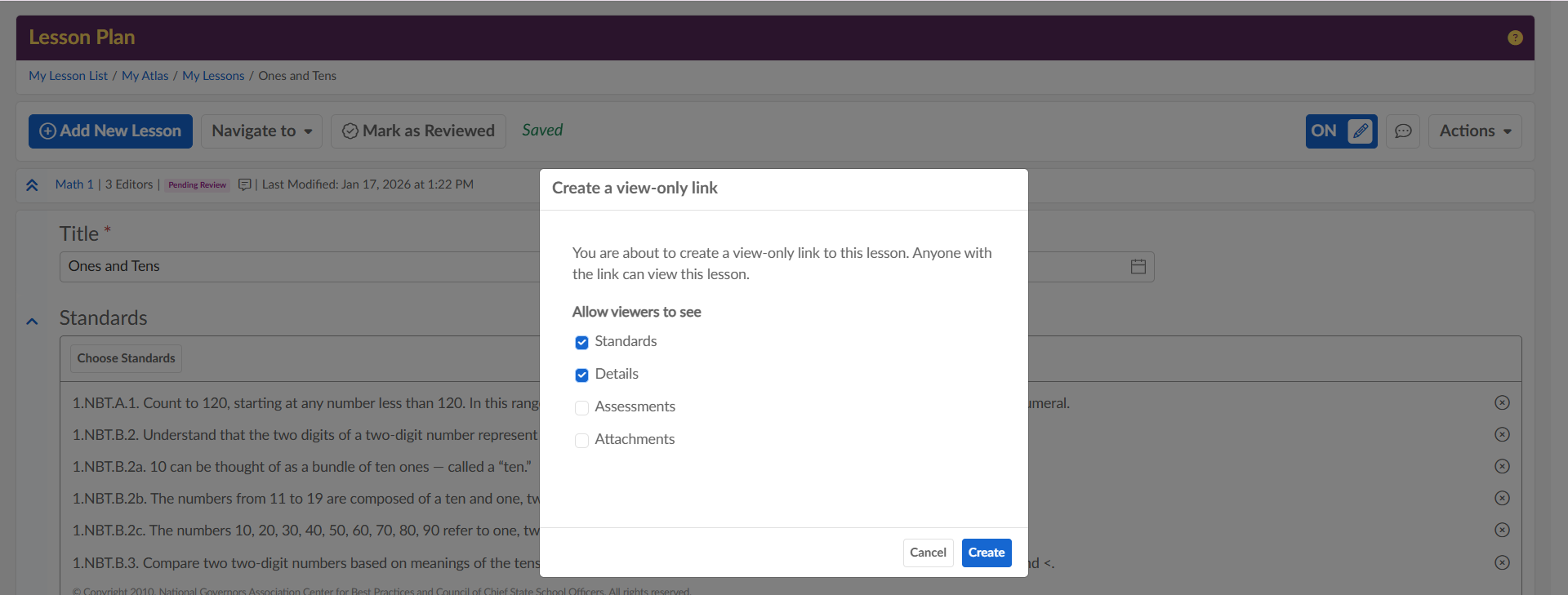Check the Attachments checkbox
This screenshot has width=1568, height=595.
coord(581,440)
